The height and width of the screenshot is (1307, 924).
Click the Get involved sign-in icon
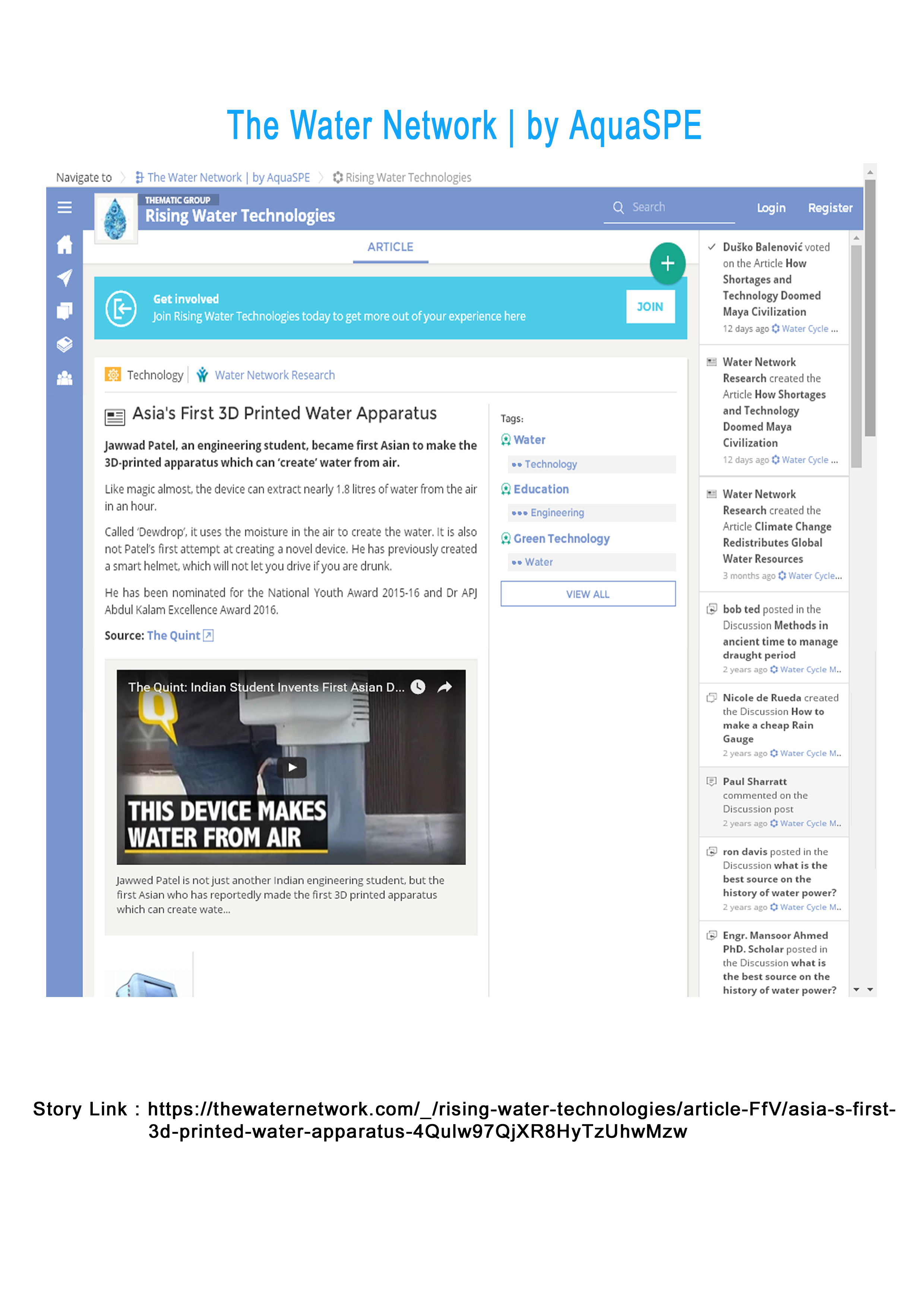121,308
